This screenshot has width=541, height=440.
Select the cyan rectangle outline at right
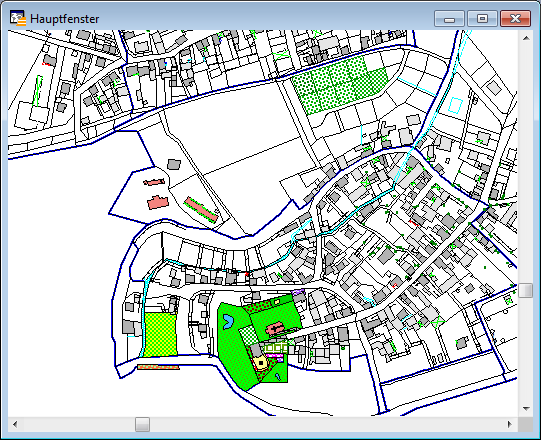tap(455, 105)
